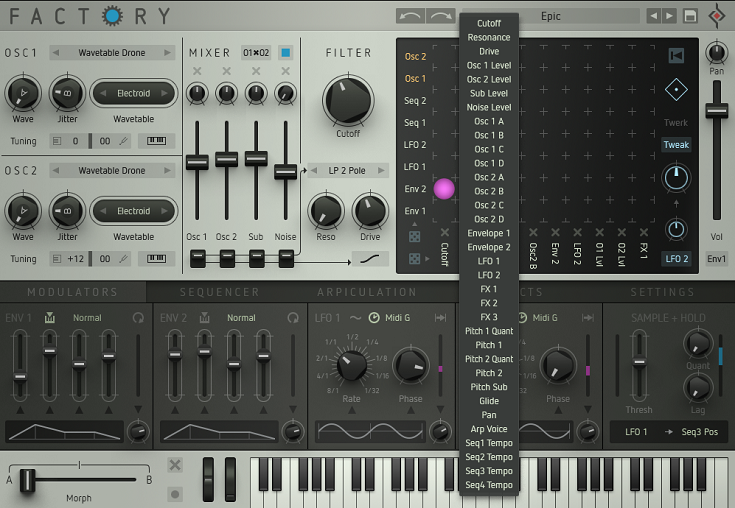This screenshot has width=735, height=508.
Task: Click the Morph A-B slider handle
Action: (x=27, y=481)
